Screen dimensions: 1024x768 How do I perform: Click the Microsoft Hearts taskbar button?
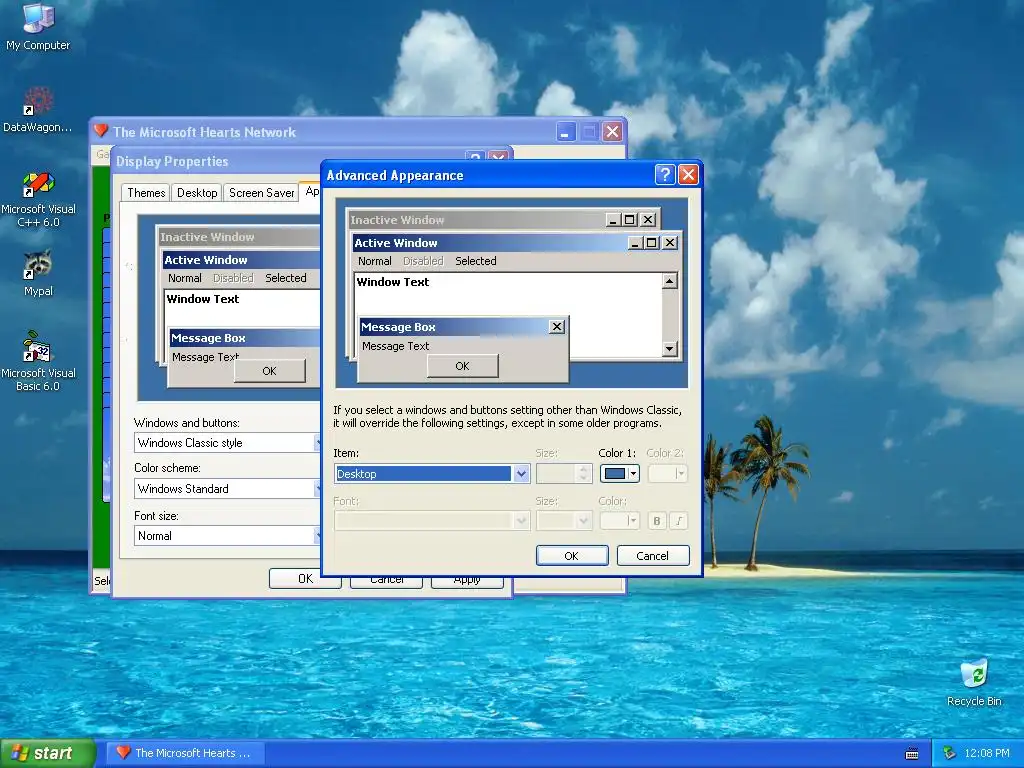[x=186, y=753]
